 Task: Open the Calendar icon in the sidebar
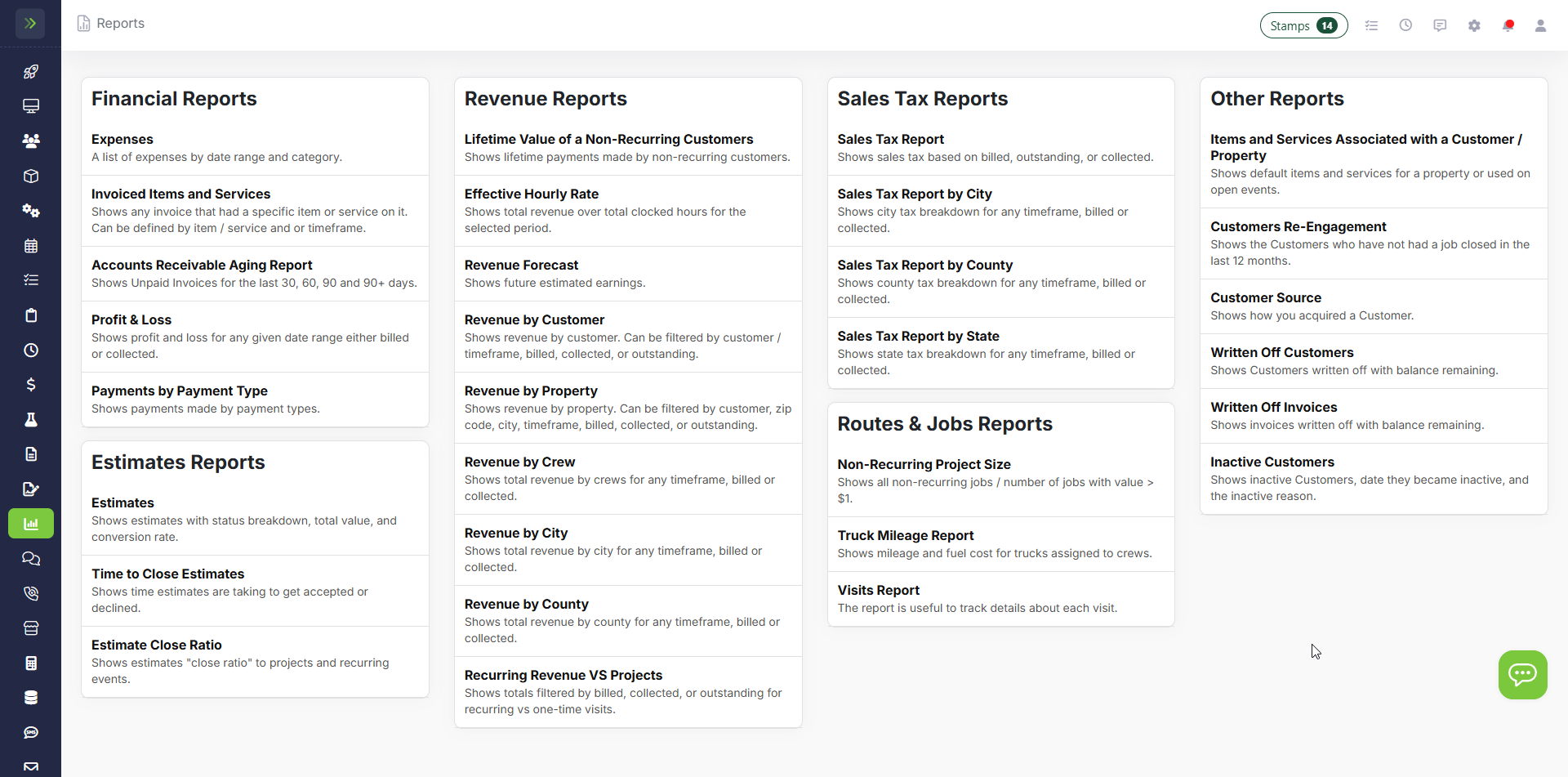[x=30, y=245]
